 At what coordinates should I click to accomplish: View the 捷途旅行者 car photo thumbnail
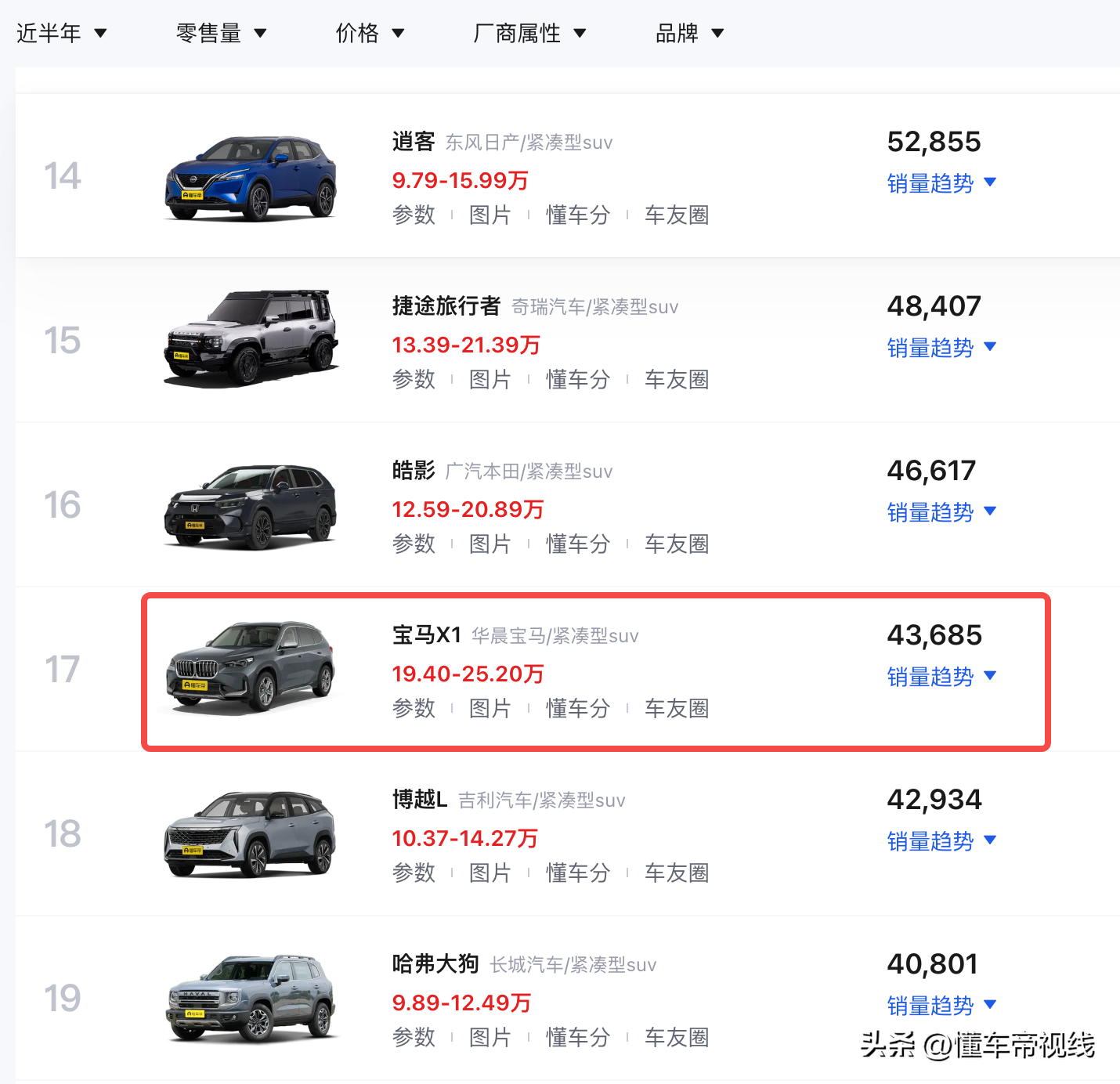[251, 338]
